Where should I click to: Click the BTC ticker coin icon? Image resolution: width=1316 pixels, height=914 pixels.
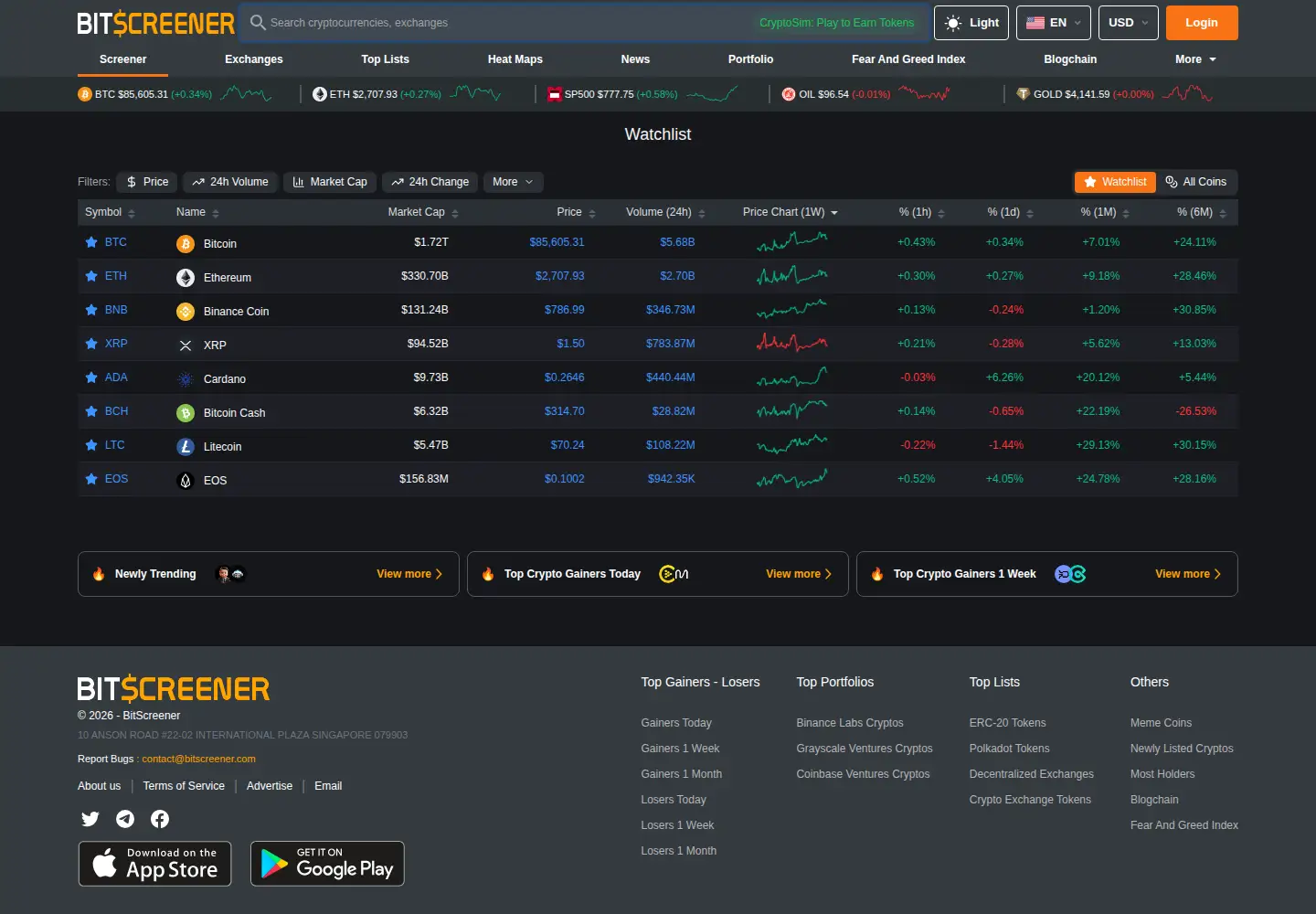tap(85, 94)
